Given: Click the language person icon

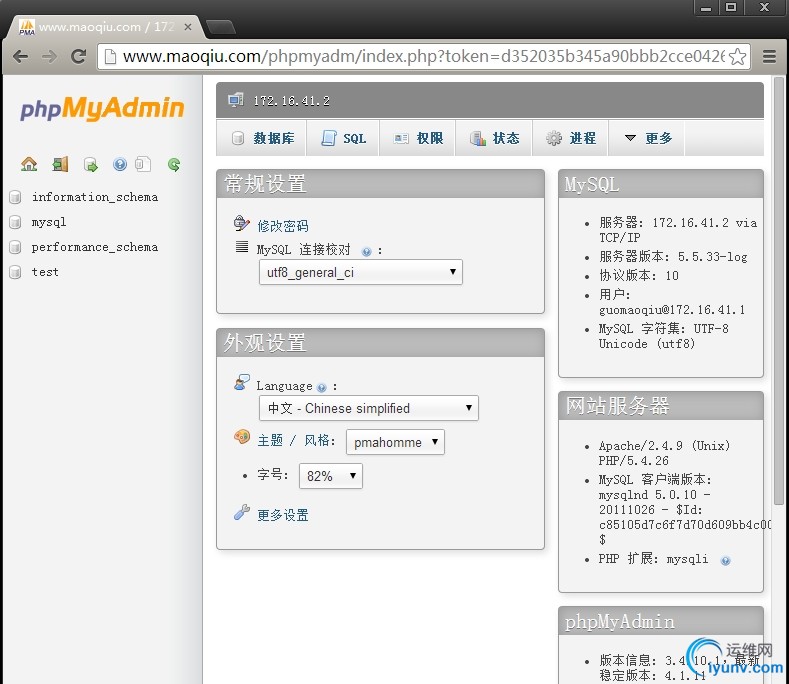Looking at the screenshot, I should click(x=242, y=383).
